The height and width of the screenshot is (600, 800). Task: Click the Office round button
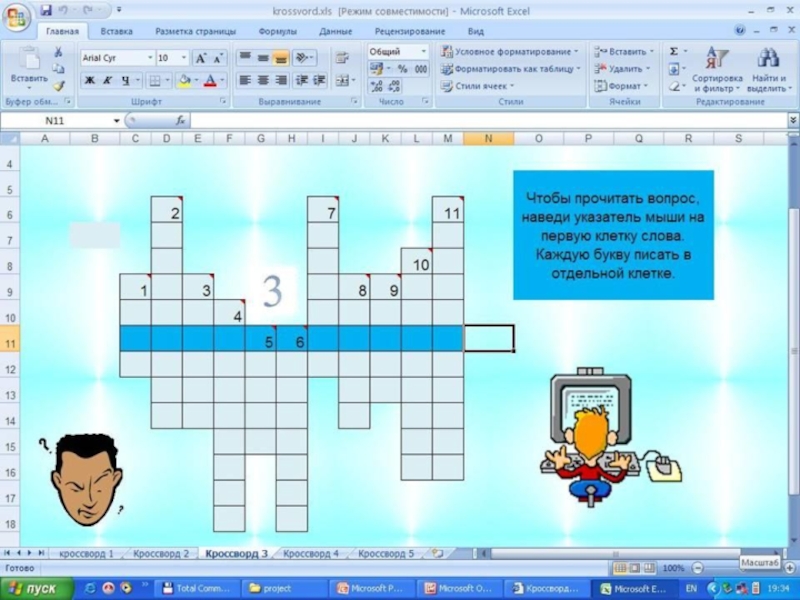(16, 17)
